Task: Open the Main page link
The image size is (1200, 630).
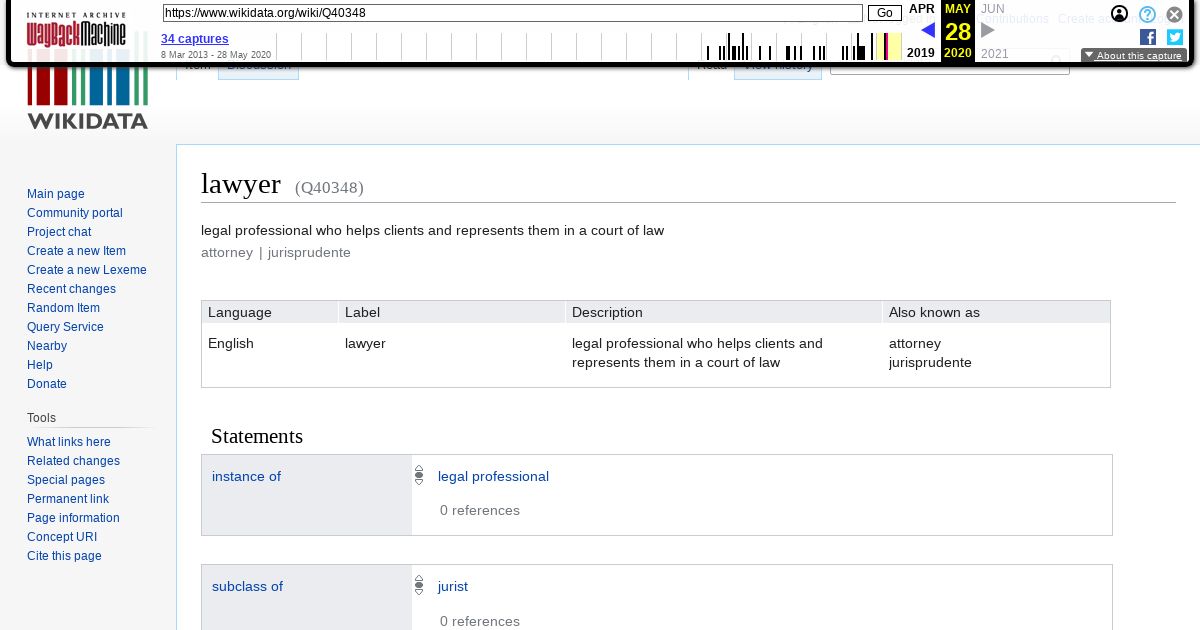Action: (56, 194)
